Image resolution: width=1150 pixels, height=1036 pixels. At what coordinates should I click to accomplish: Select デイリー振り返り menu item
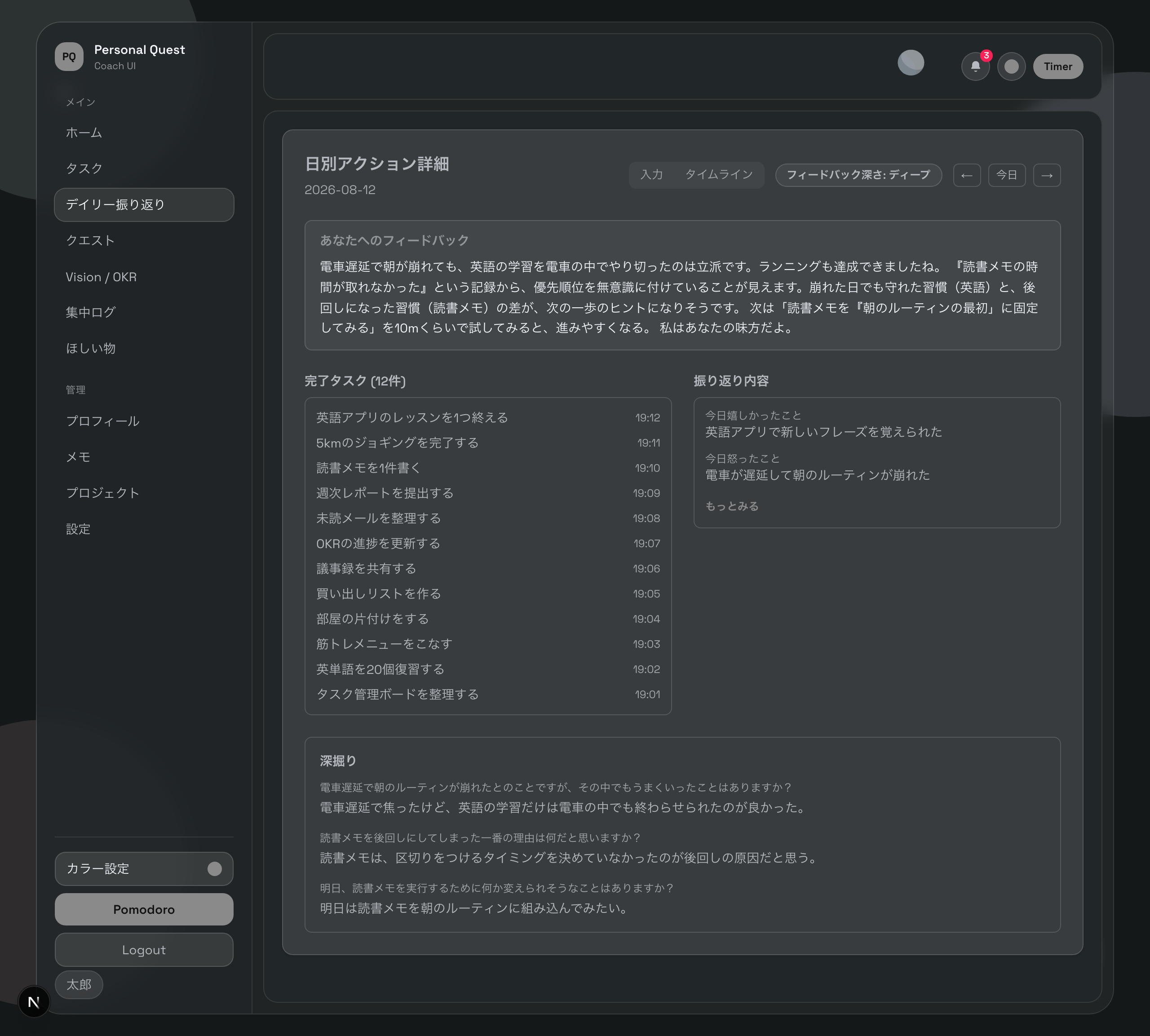tap(144, 204)
